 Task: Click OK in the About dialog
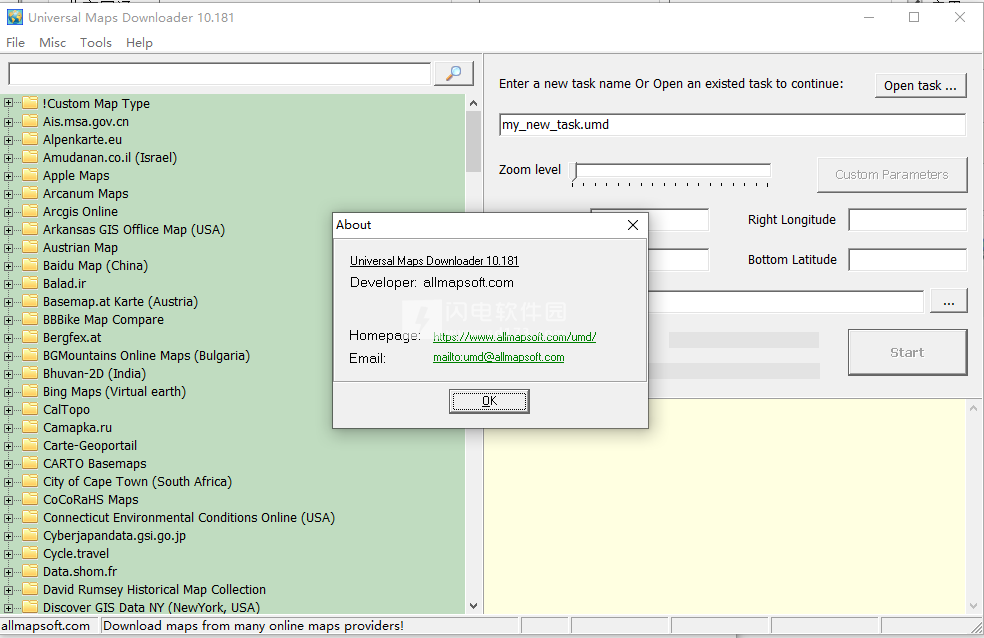click(489, 401)
